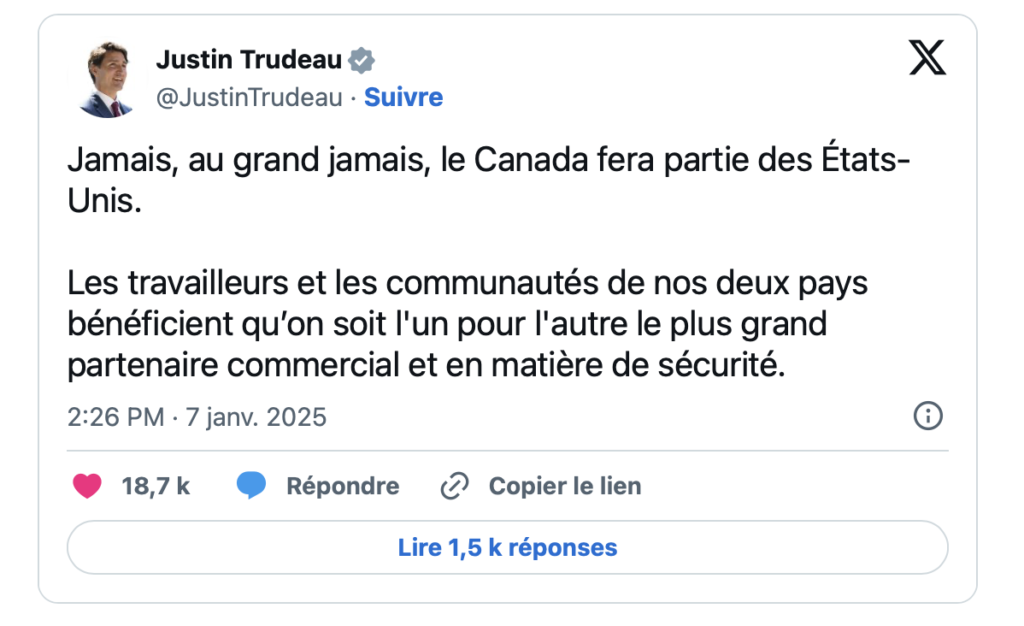The image size is (1024, 626).
Task: Click the Justin Trudeau display name
Action: point(249,60)
